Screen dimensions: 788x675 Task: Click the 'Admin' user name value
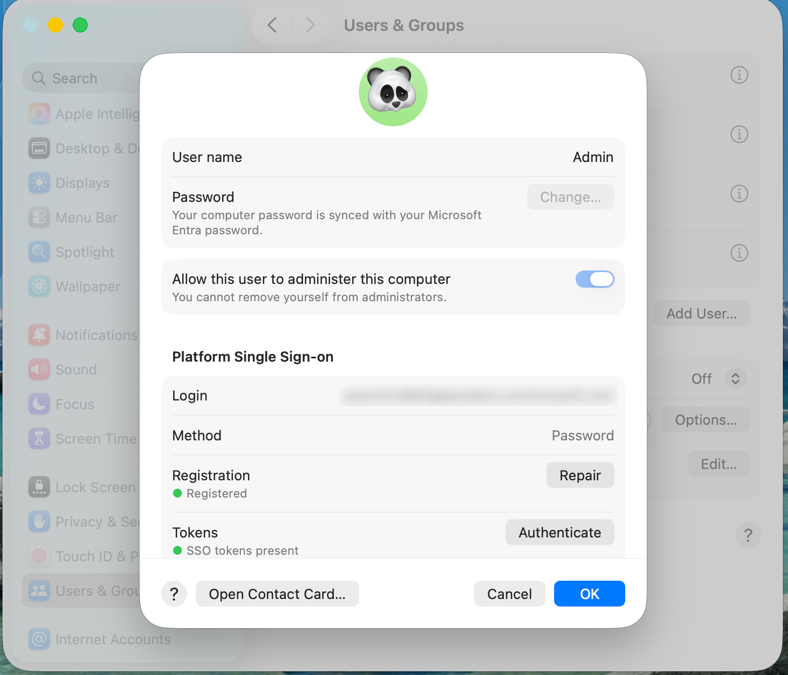593,157
